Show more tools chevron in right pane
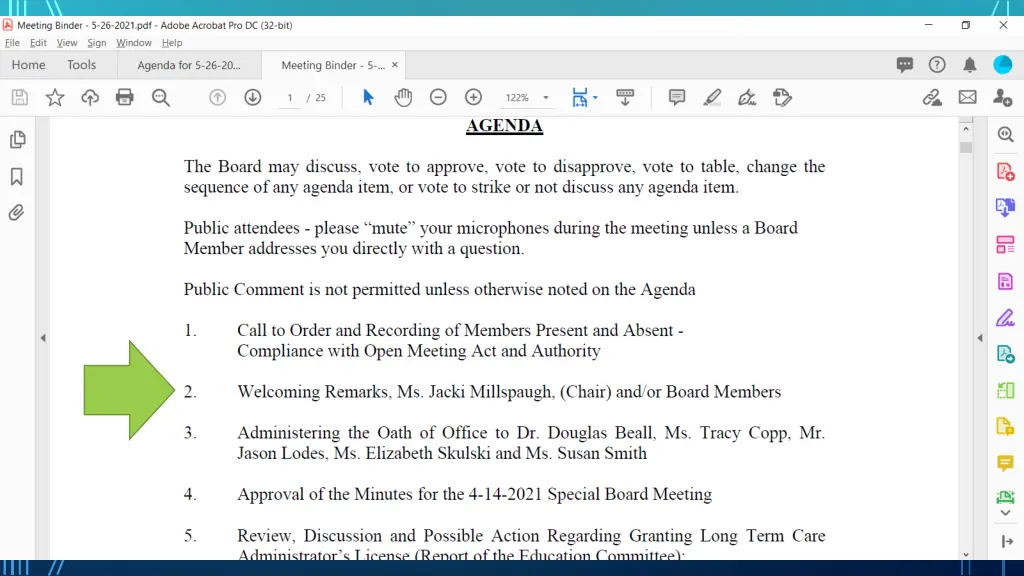The width and height of the screenshot is (1024, 576). [1006, 513]
